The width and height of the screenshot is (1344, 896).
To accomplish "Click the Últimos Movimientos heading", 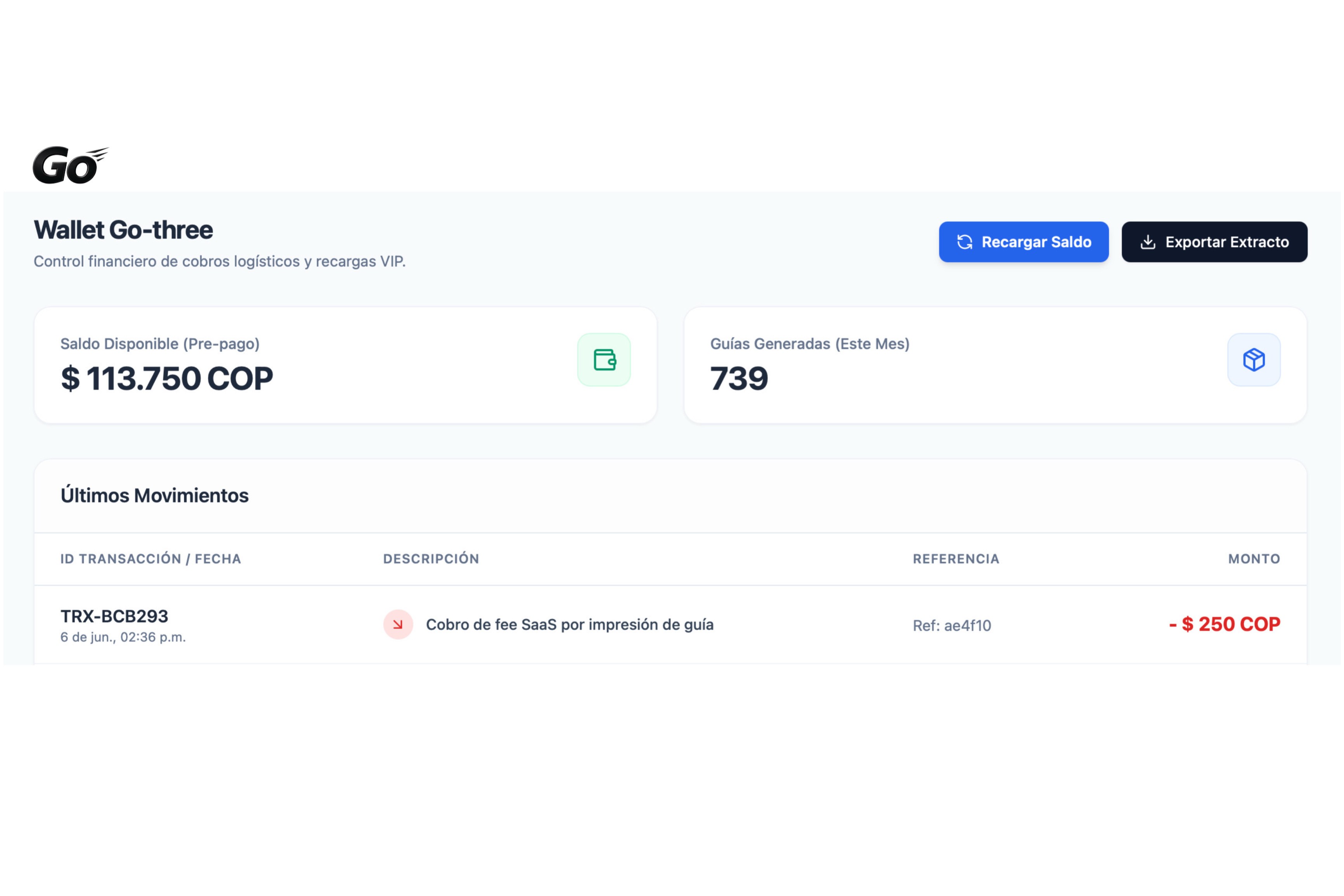I will point(155,496).
